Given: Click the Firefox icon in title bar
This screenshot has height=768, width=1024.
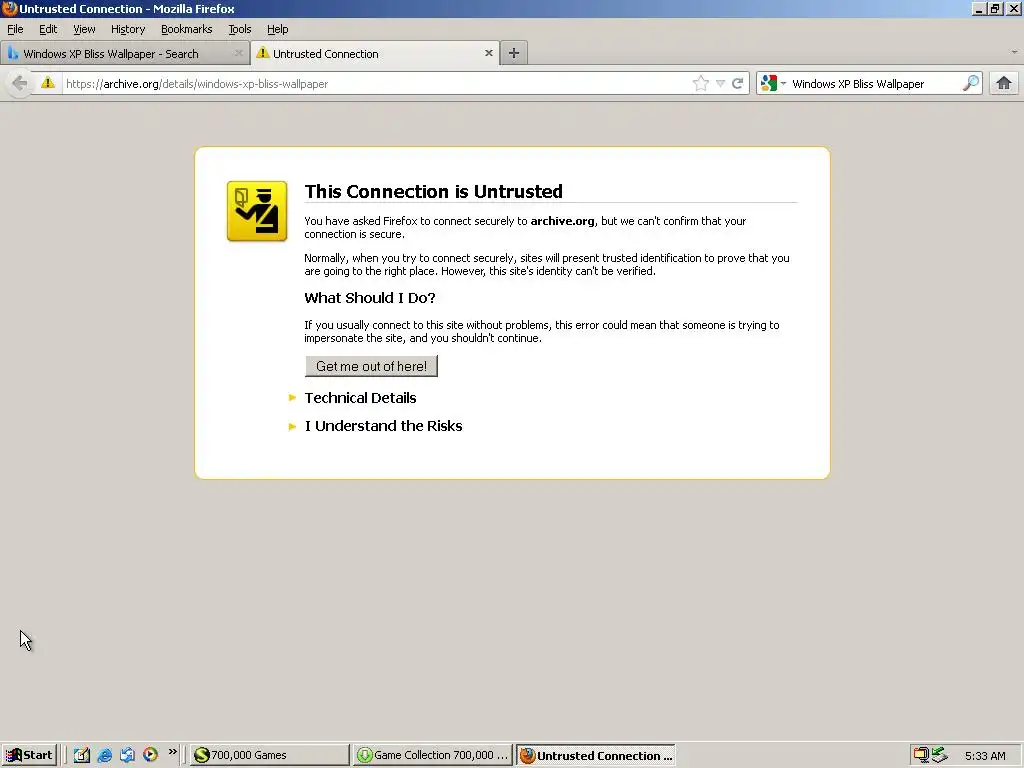Looking at the screenshot, I should 9,8.
